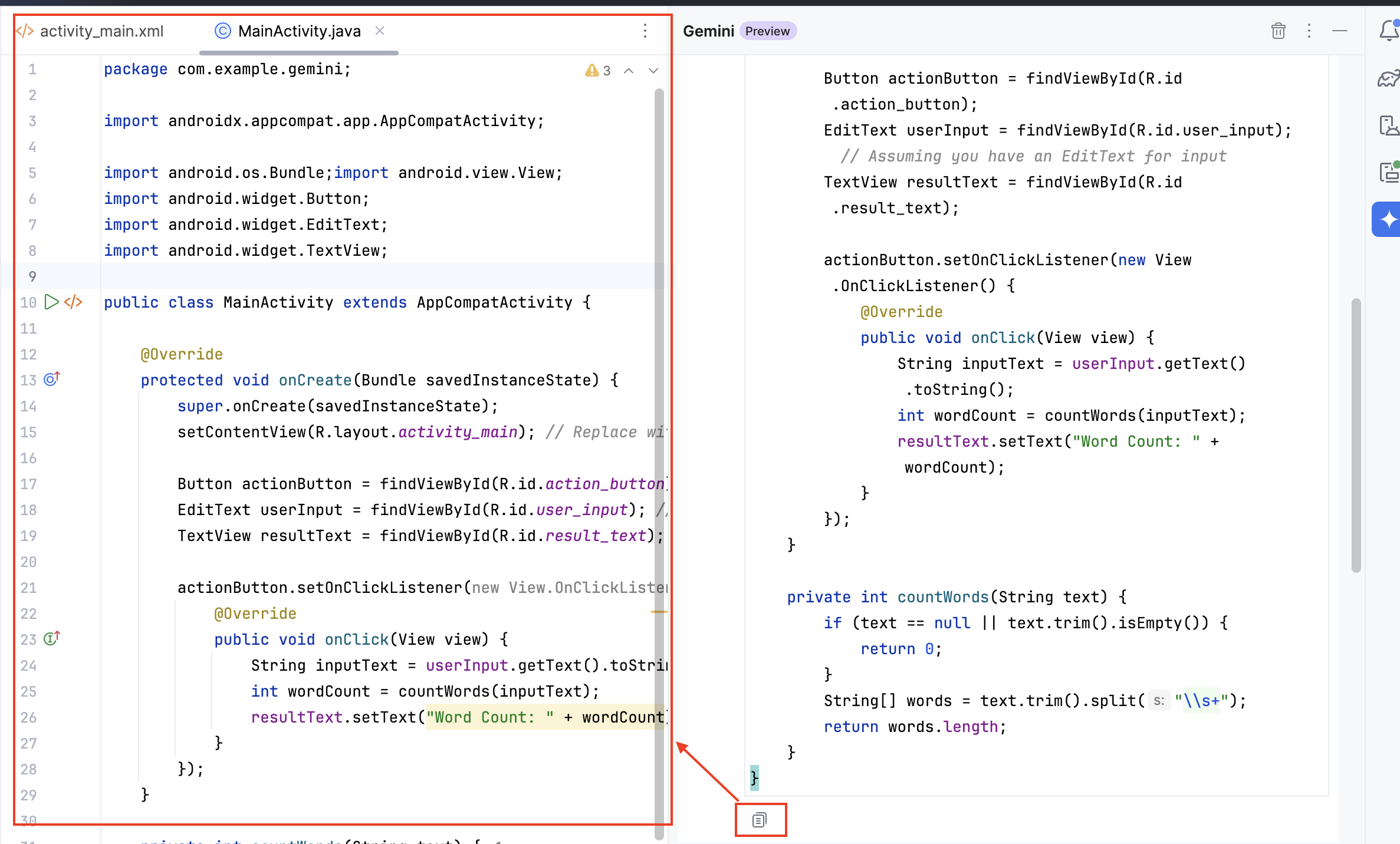The width and height of the screenshot is (1400, 844).
Task: Close the MainActivity.java tab
Action: (380, 31)
